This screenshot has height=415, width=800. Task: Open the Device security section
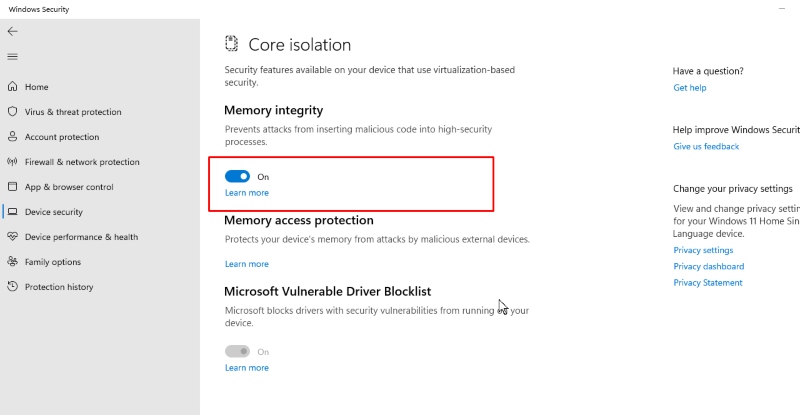pyautogui.click(x=54, y=212)
